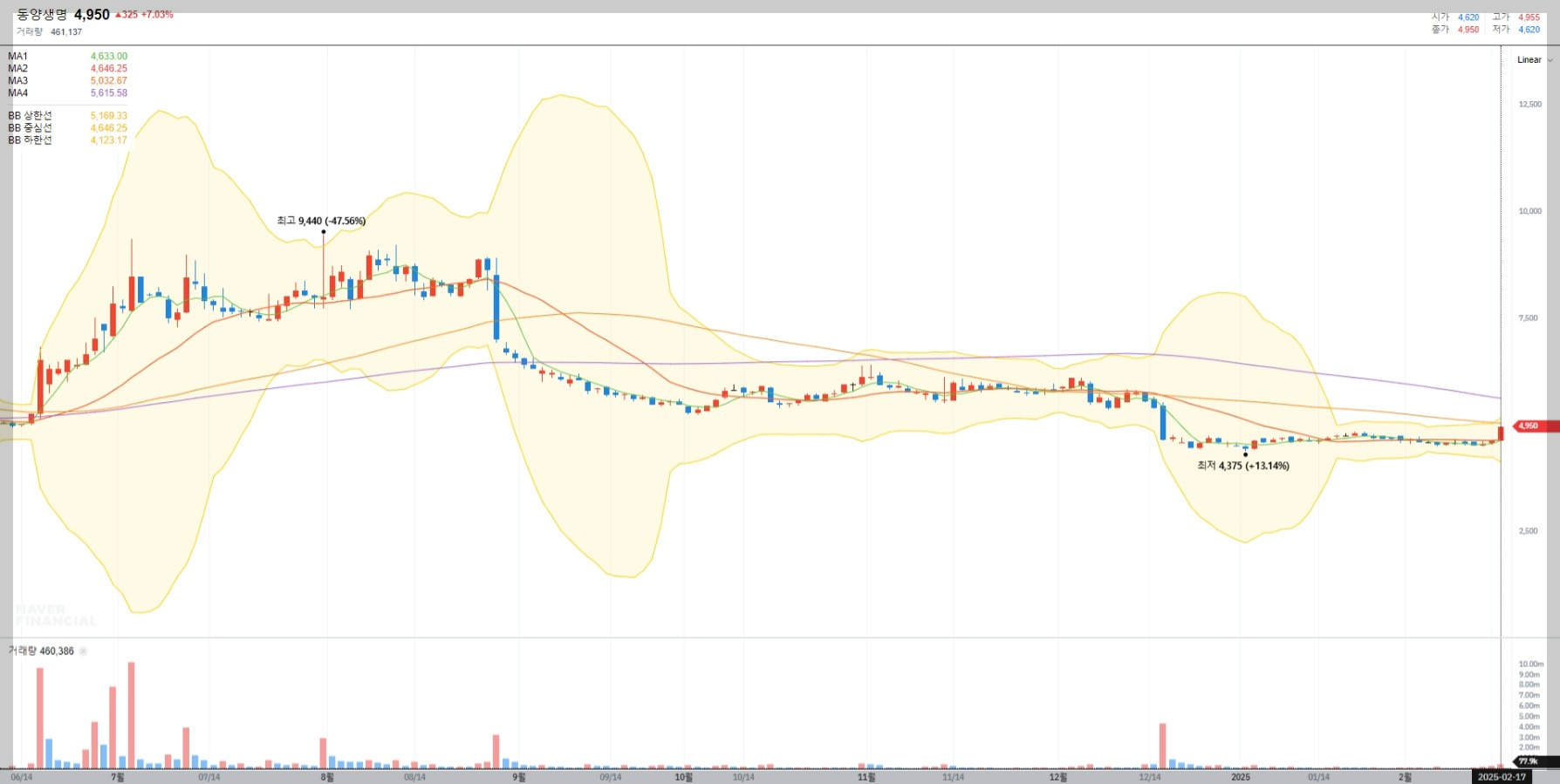Click the 10.00m volume axis label
The image size is (1560, 784).
(1531, 665)
